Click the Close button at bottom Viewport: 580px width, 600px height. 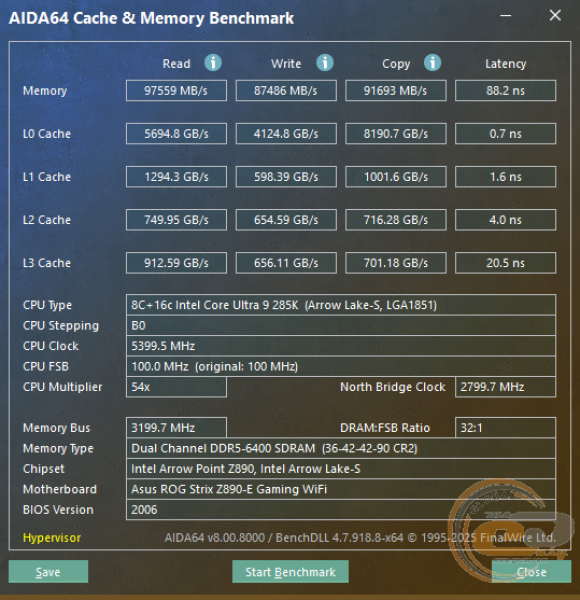pyautogui.click(x=531, y=572)
